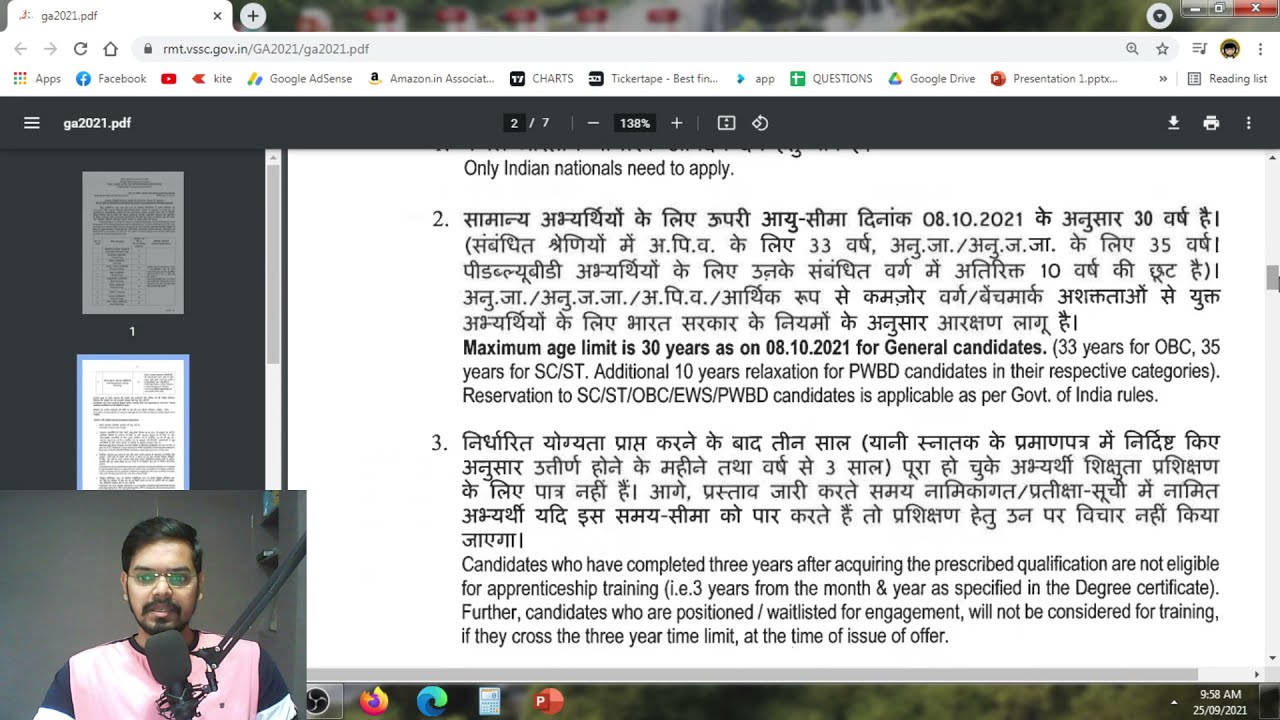Click the document vertical scrollbar thumb
1280x720 pixels.
1272,277
